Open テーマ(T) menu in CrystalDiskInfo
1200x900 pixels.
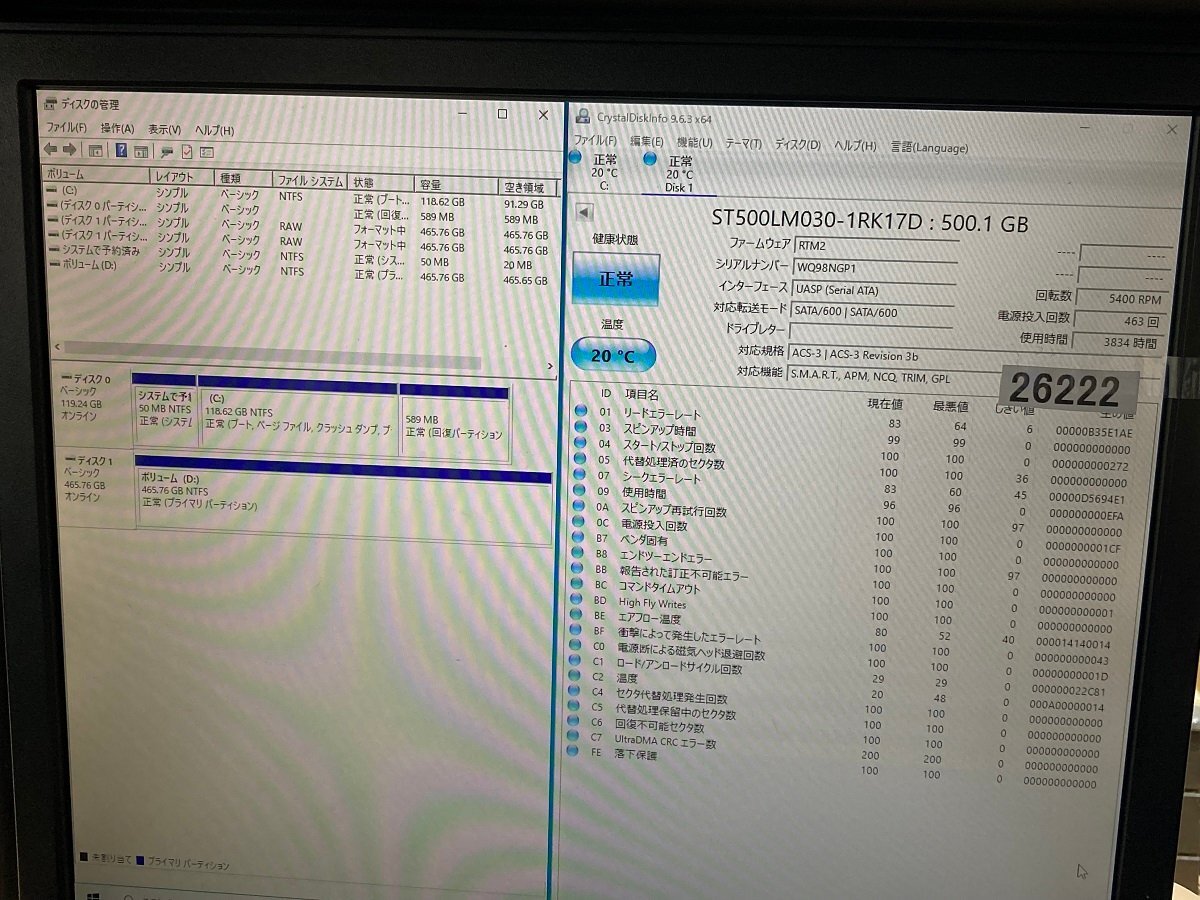click(743, 144)
